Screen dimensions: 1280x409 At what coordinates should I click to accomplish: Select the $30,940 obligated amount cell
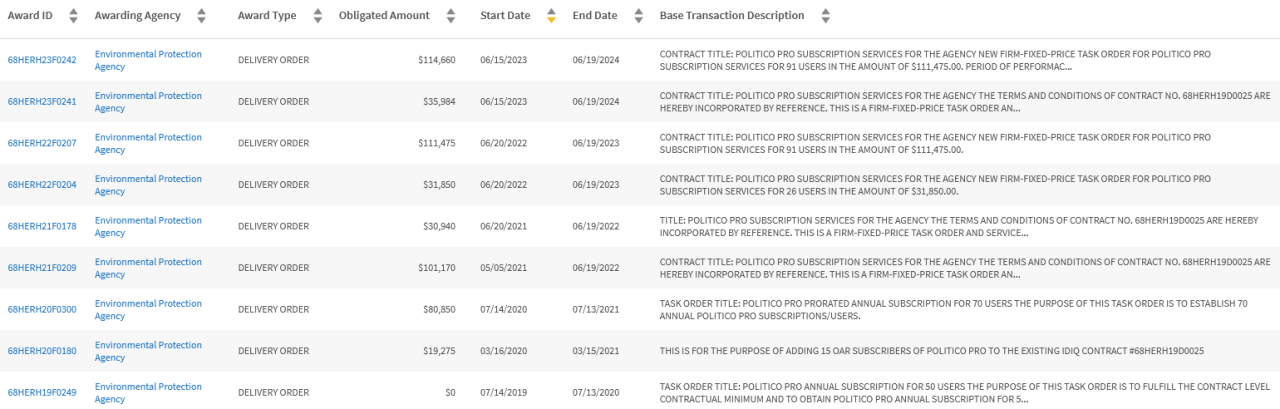click(x=440, y=226)
